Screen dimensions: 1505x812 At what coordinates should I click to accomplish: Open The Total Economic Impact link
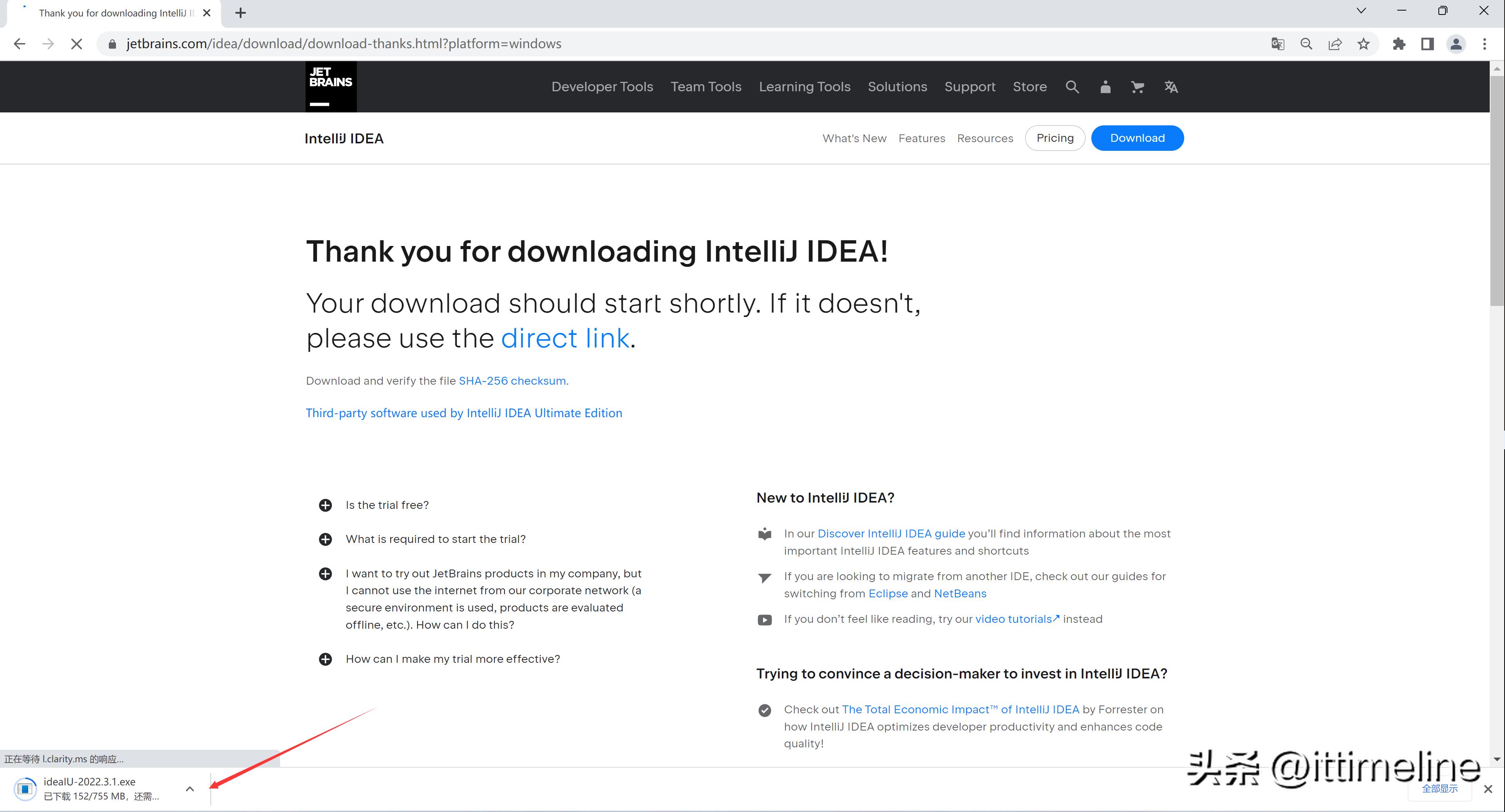[961, 709]
